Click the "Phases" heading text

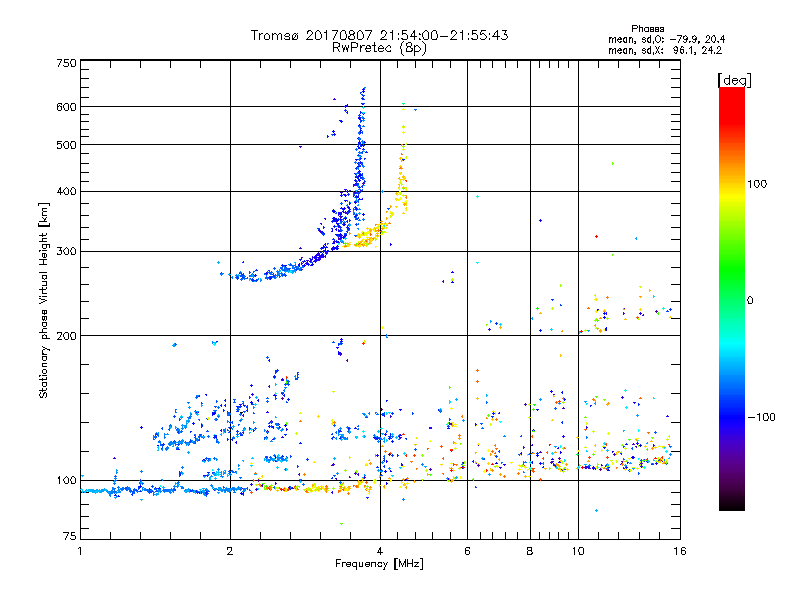pyautogui.click(x=647, y=29)
